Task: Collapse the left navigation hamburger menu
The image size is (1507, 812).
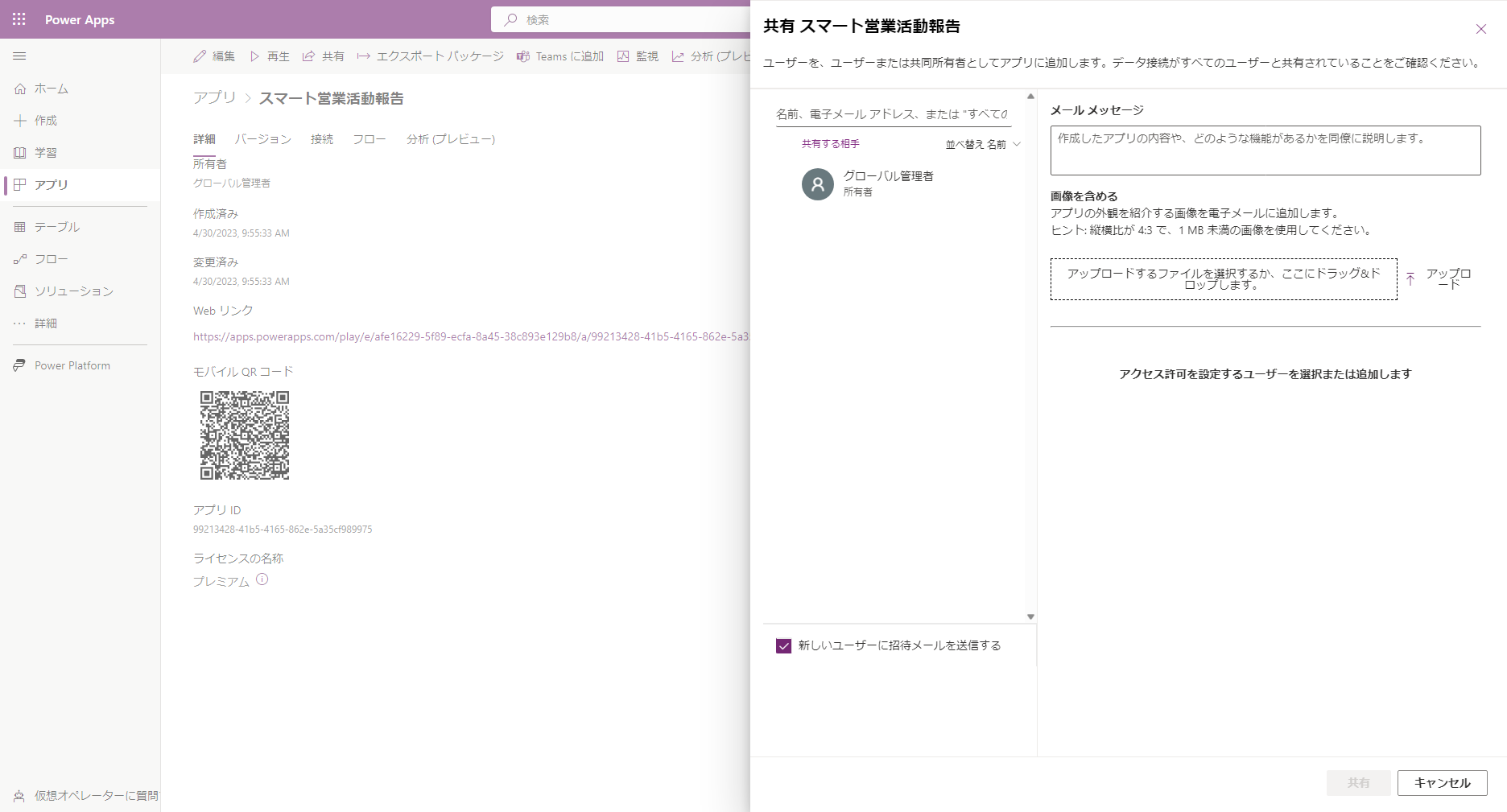Action: pyautogui.click(x=19, y=56)
